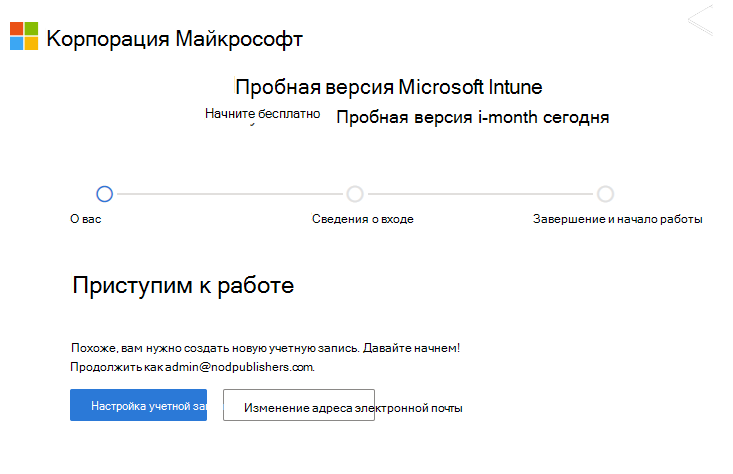Click the 'Продолжить как admin@nodpublishers.com' line
Image resolution: width=733 pixels, height=474 pixels.
pyautogui.click(x=192, y=367)
